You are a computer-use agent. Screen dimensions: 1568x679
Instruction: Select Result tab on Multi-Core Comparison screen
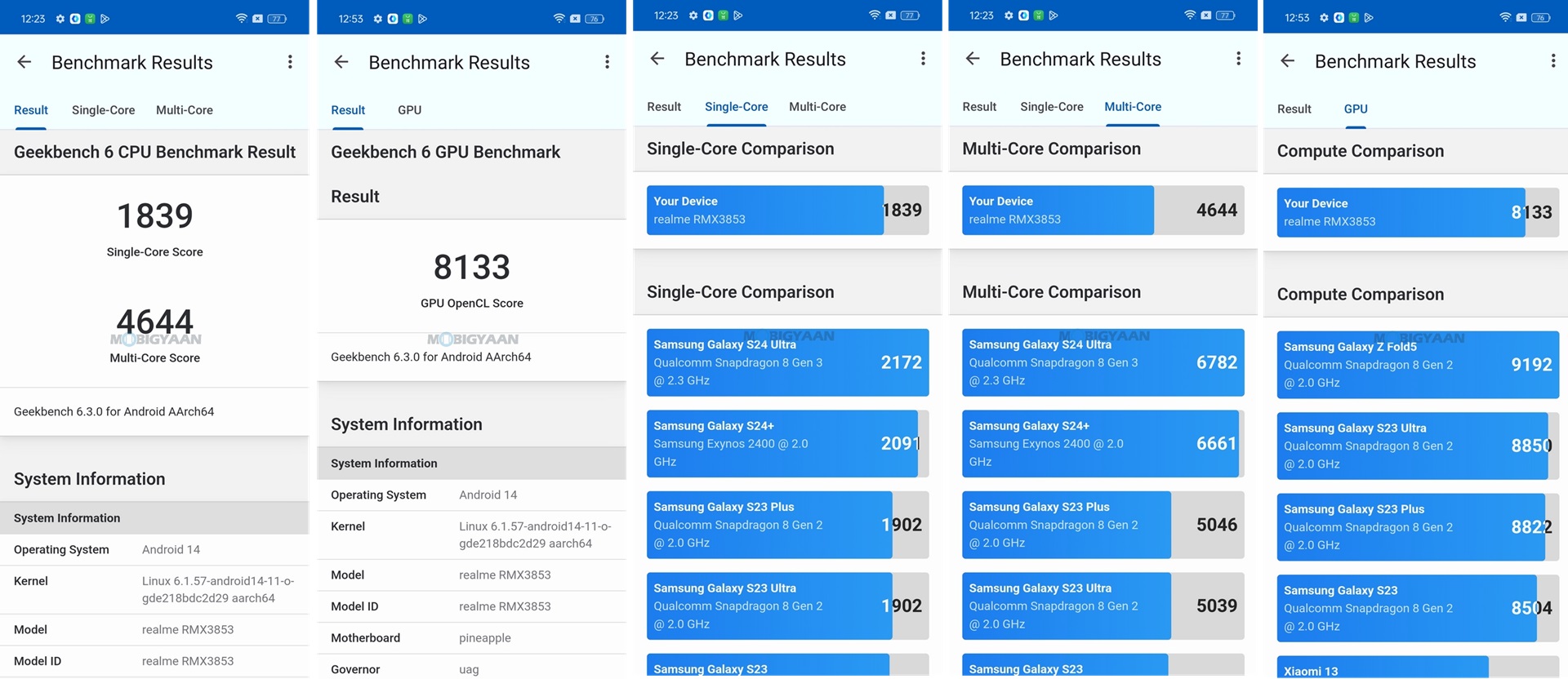pyautogui.click(x=979, y=107)
